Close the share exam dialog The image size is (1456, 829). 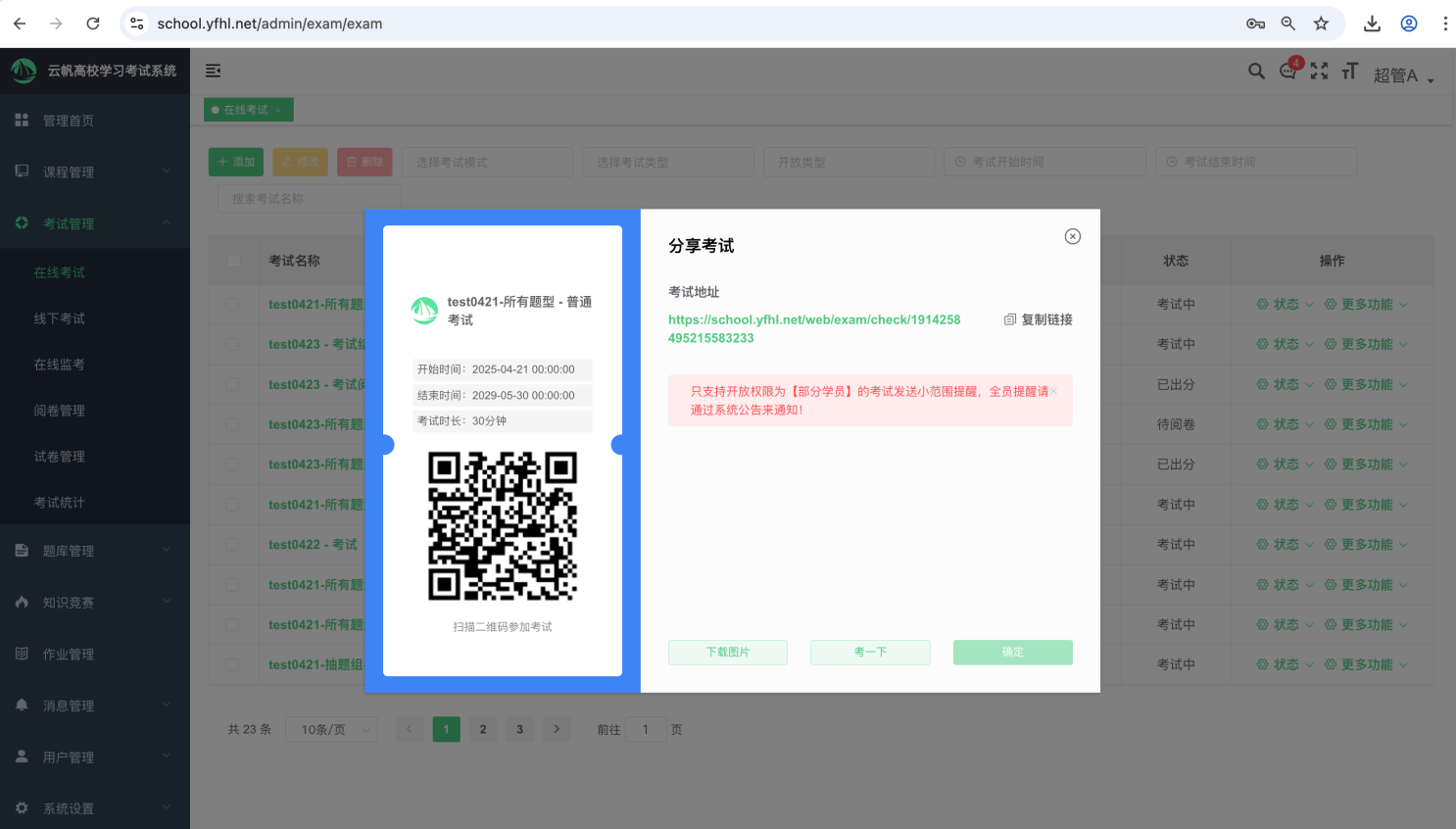point(1073,236)
